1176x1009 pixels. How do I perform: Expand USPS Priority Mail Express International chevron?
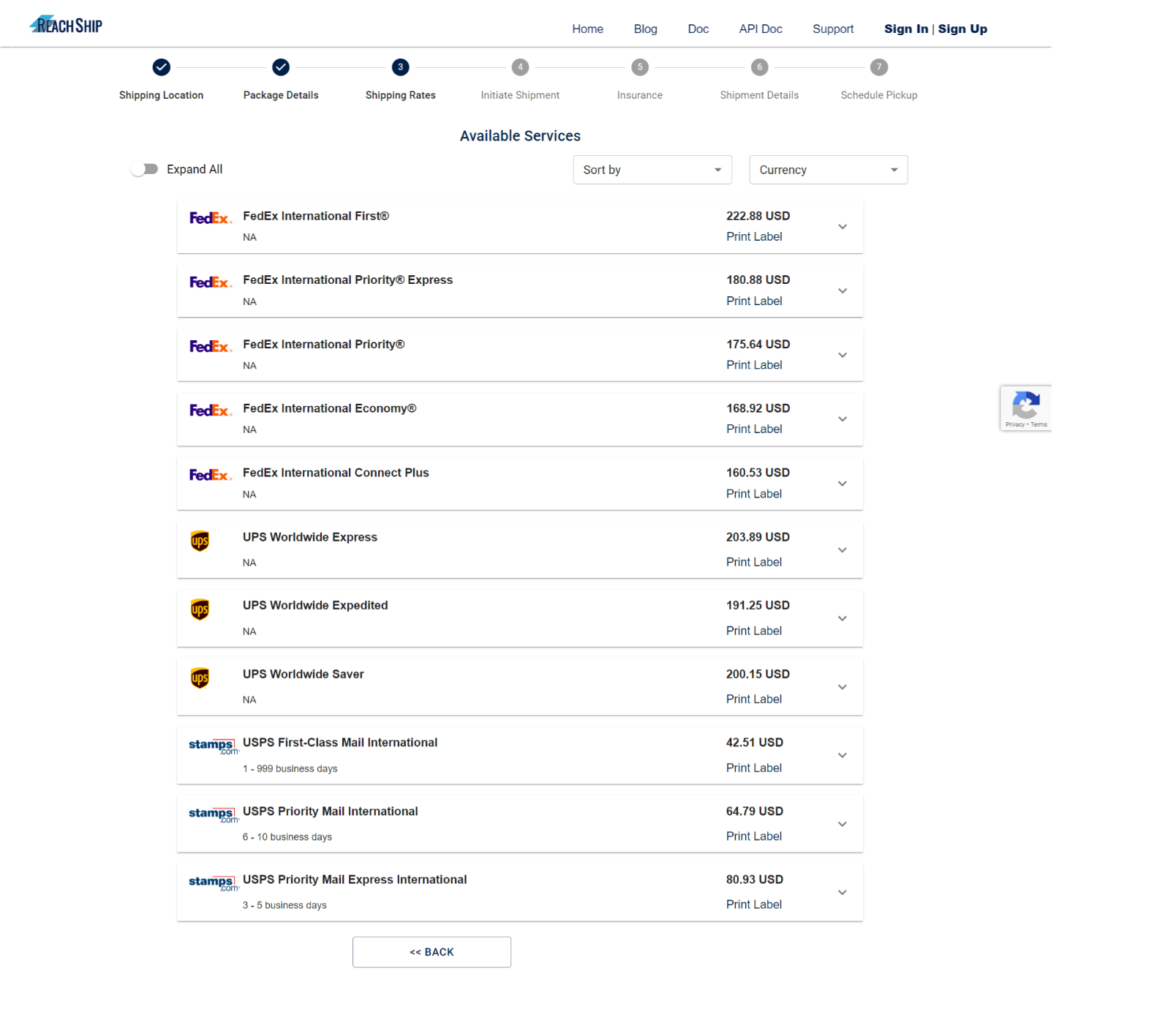coord(843,893)
